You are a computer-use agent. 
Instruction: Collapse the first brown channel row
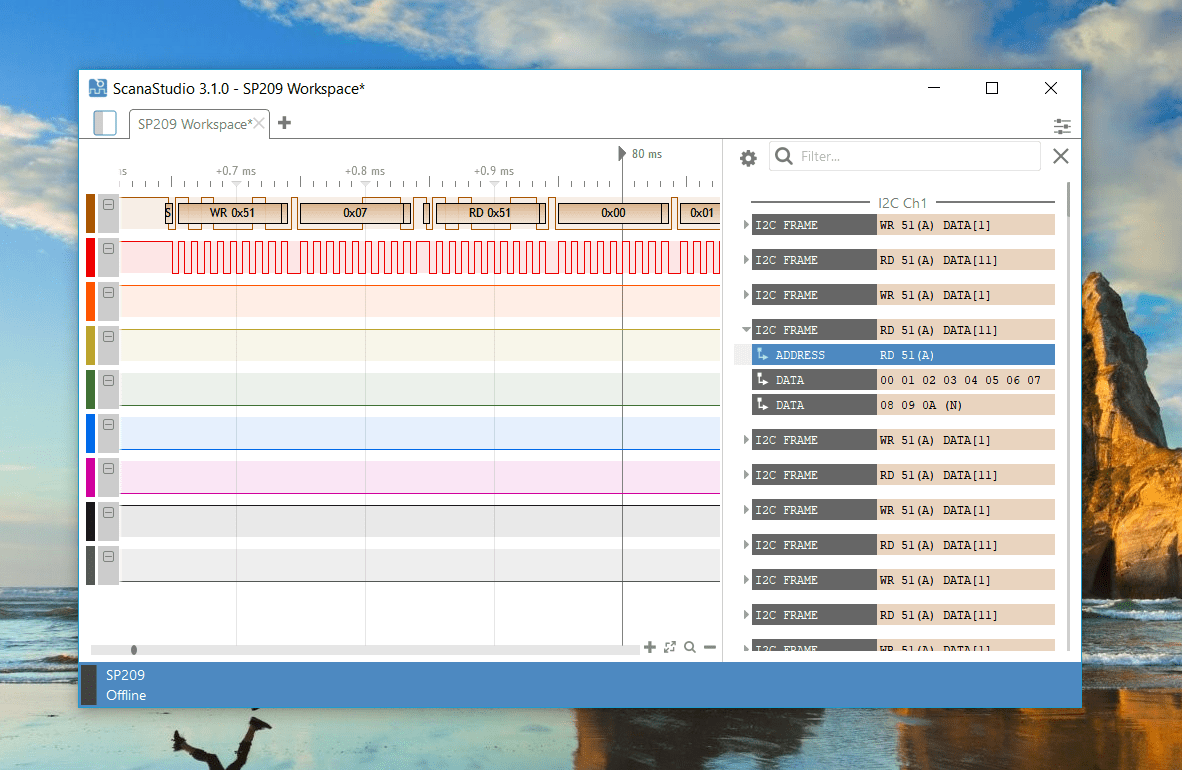(108, 205)
